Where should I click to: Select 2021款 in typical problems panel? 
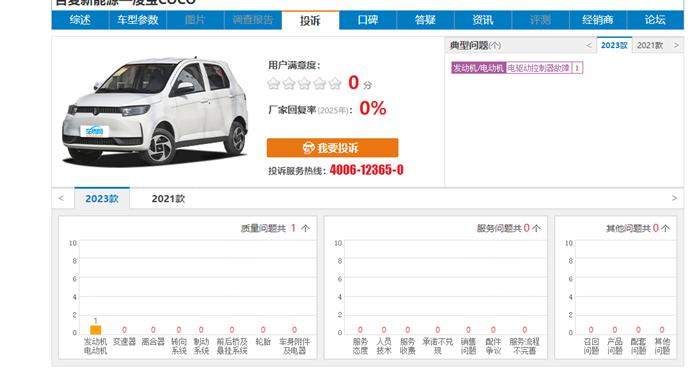pyautogui.click(x=650, y=46)
